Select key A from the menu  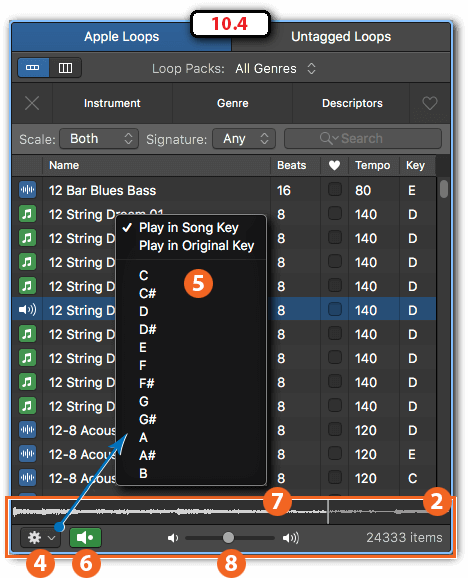tap(143, 438)
